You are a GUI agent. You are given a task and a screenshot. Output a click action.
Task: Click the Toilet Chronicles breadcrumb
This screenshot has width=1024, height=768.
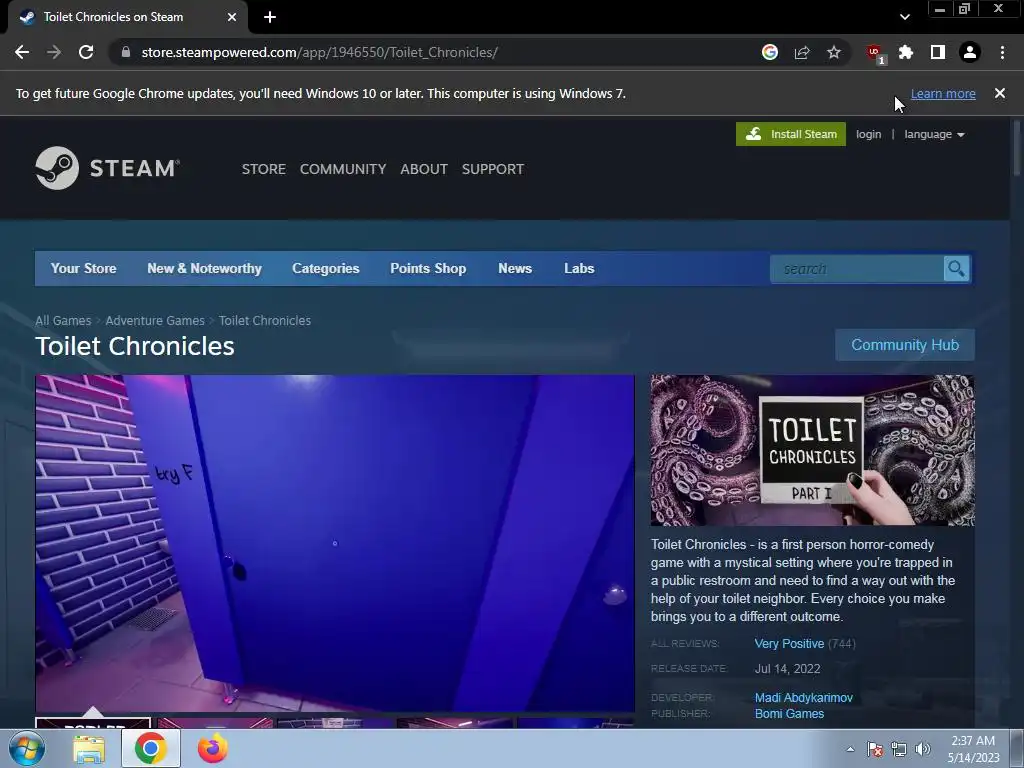(264, 321)
